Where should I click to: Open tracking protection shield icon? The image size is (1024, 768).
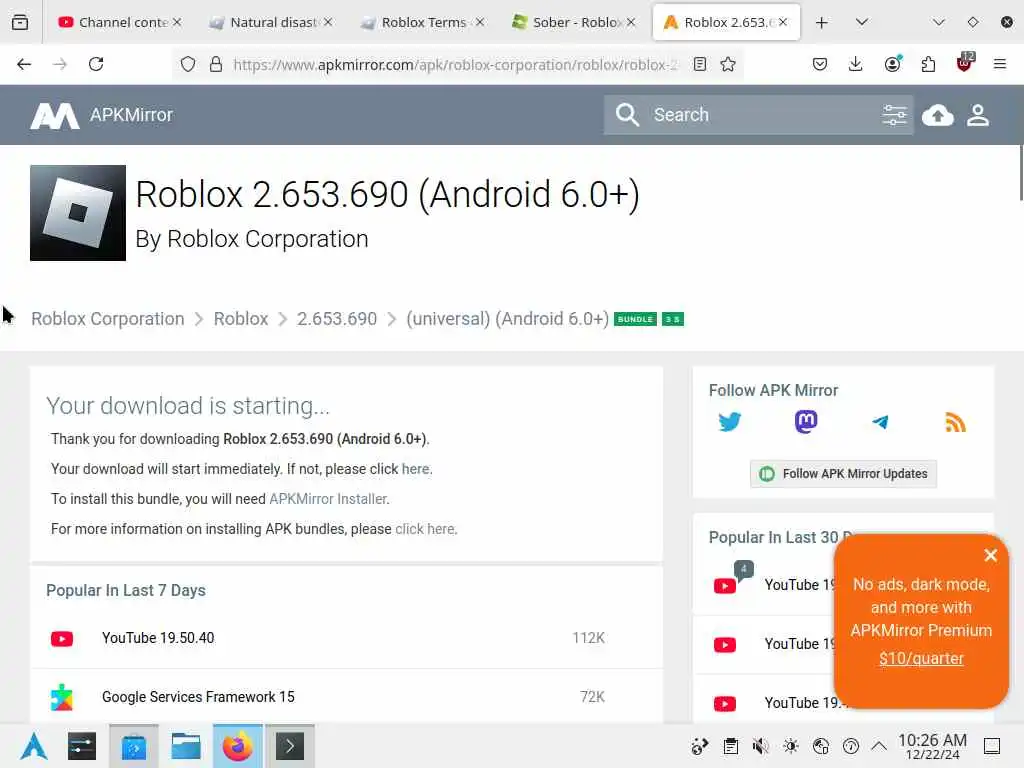coord(188,64)
